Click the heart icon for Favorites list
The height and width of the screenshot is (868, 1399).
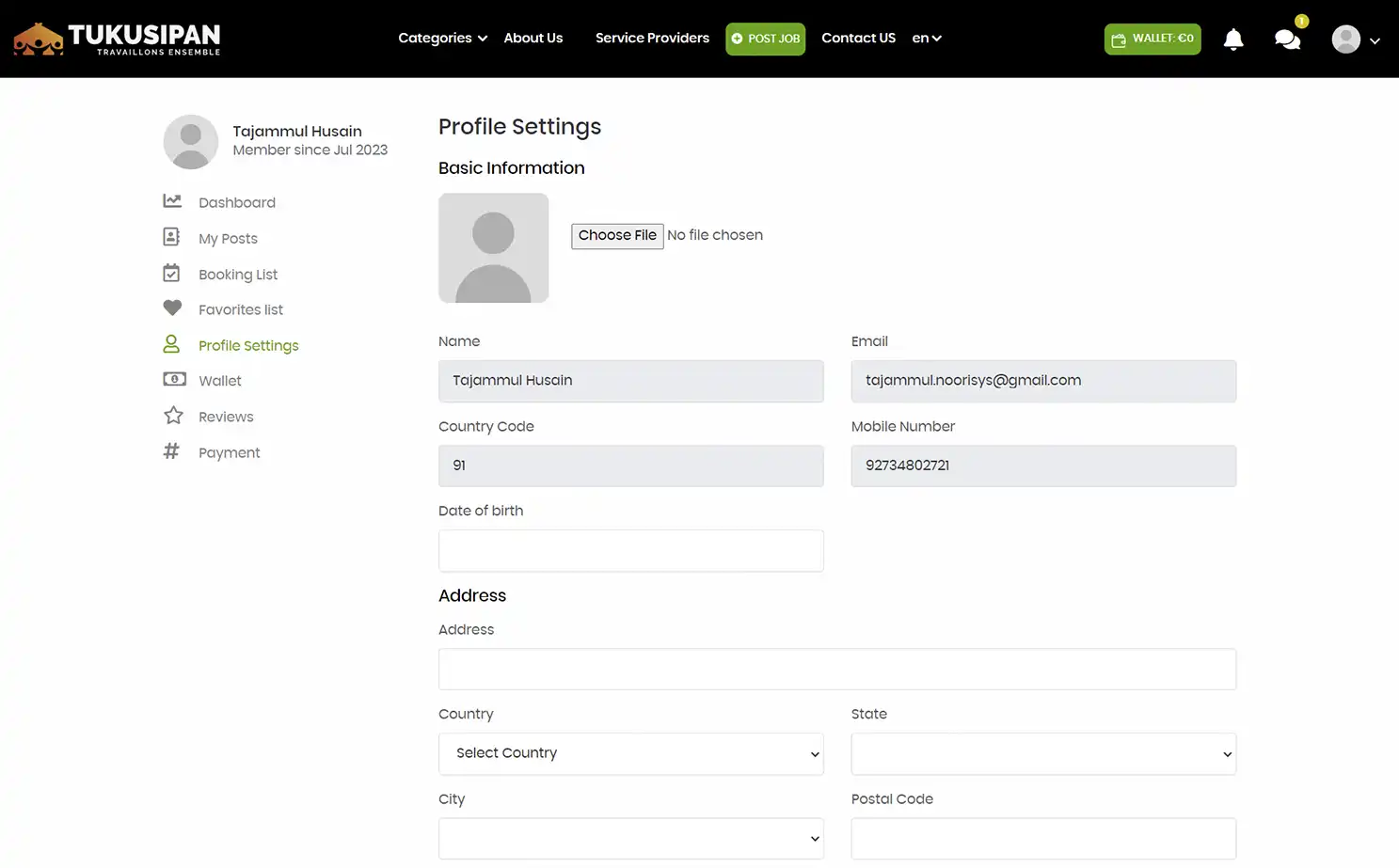click(x=172, y=308)
